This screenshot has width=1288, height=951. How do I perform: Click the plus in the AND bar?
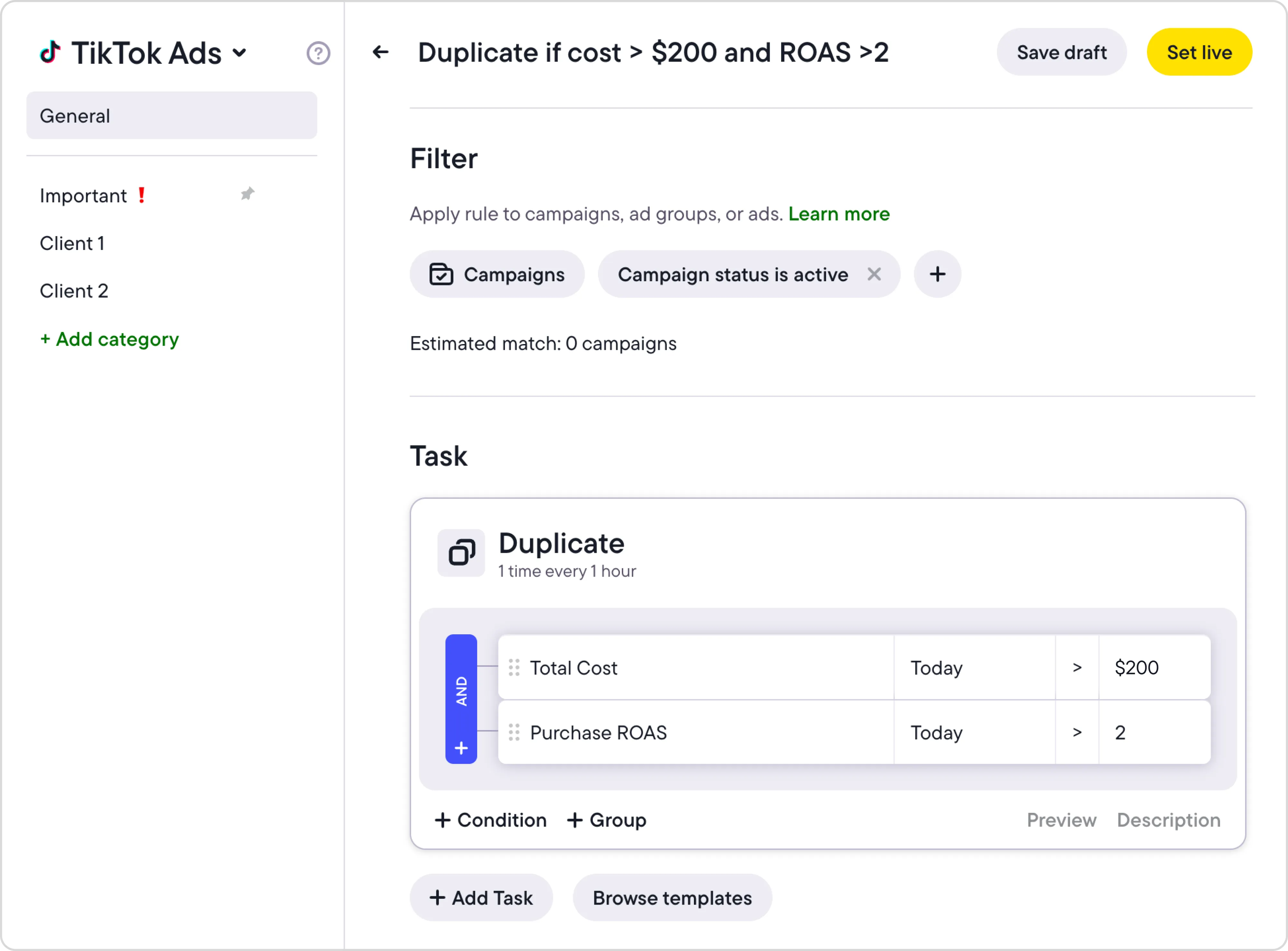pos(461,748)
